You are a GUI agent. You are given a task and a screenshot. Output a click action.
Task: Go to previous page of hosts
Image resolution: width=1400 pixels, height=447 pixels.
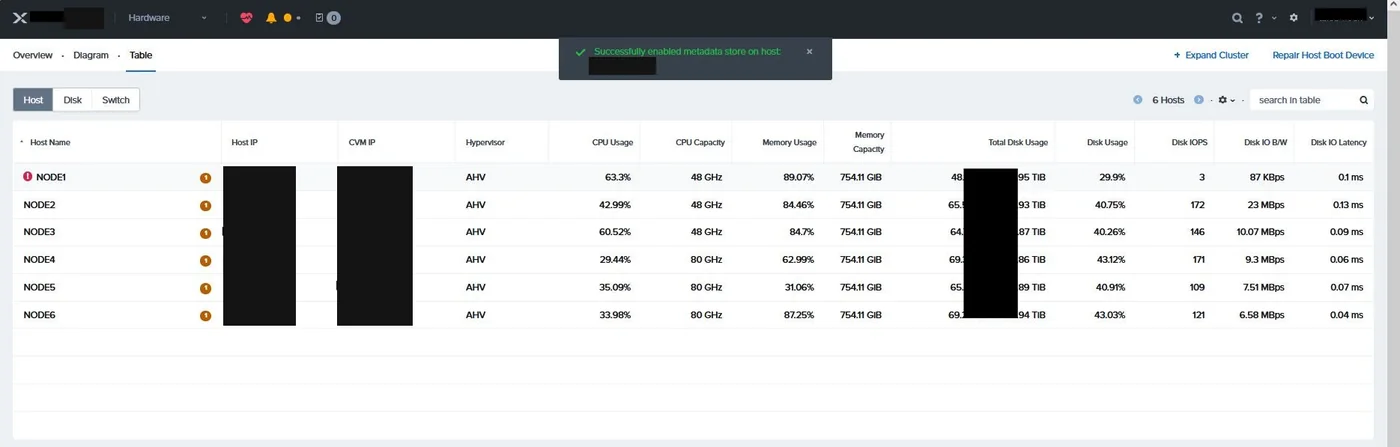[x=1138, y=100]
